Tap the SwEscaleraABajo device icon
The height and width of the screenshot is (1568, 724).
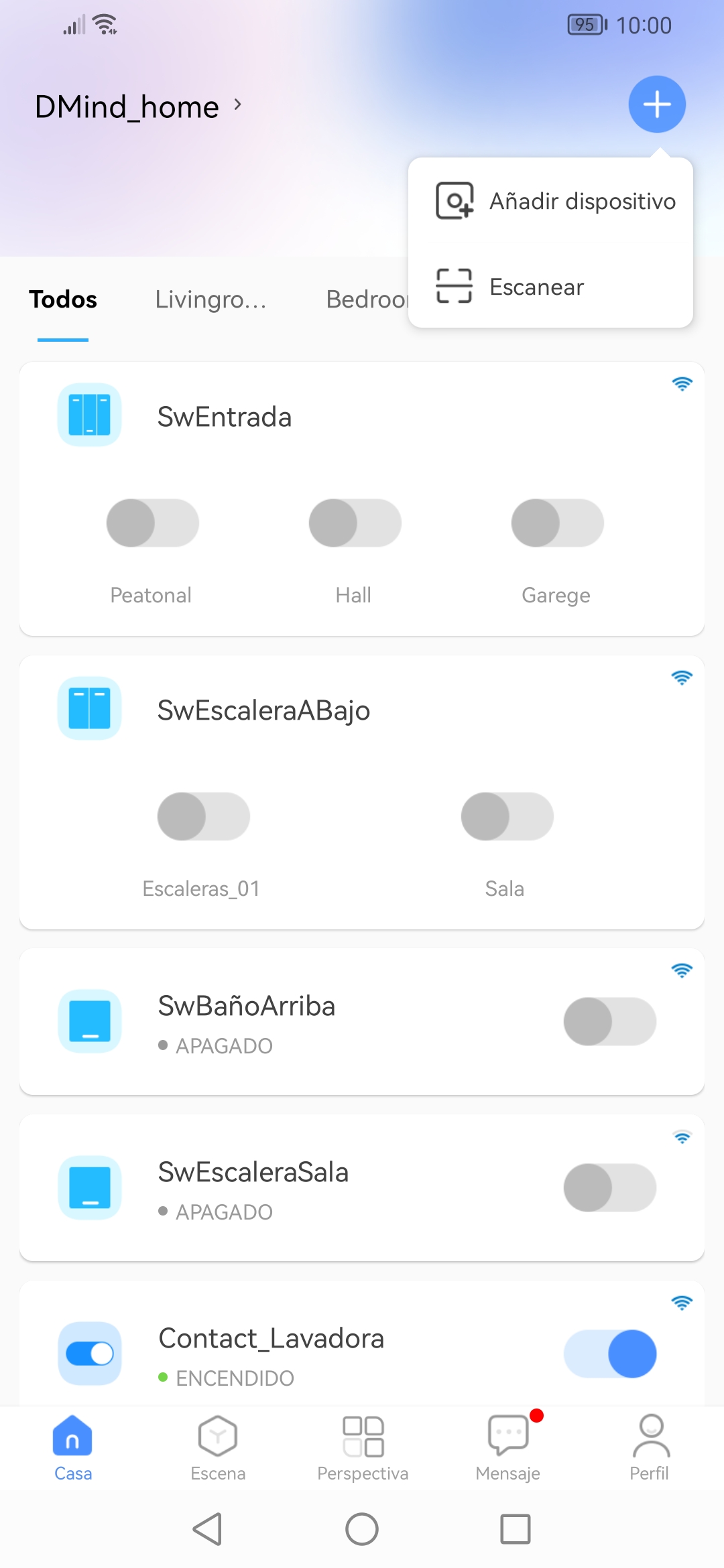[89, 708]
